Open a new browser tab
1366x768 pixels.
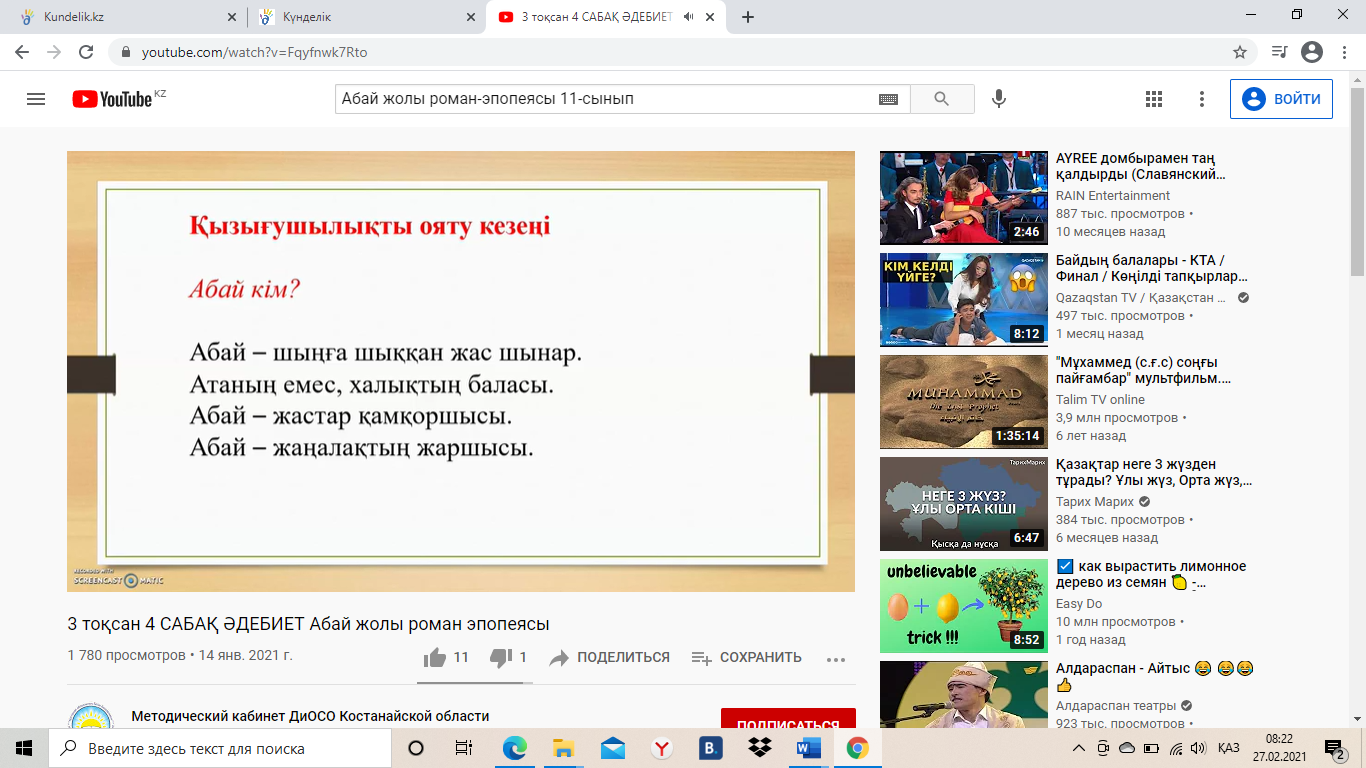pyautogui.click(x=748, y=17)
